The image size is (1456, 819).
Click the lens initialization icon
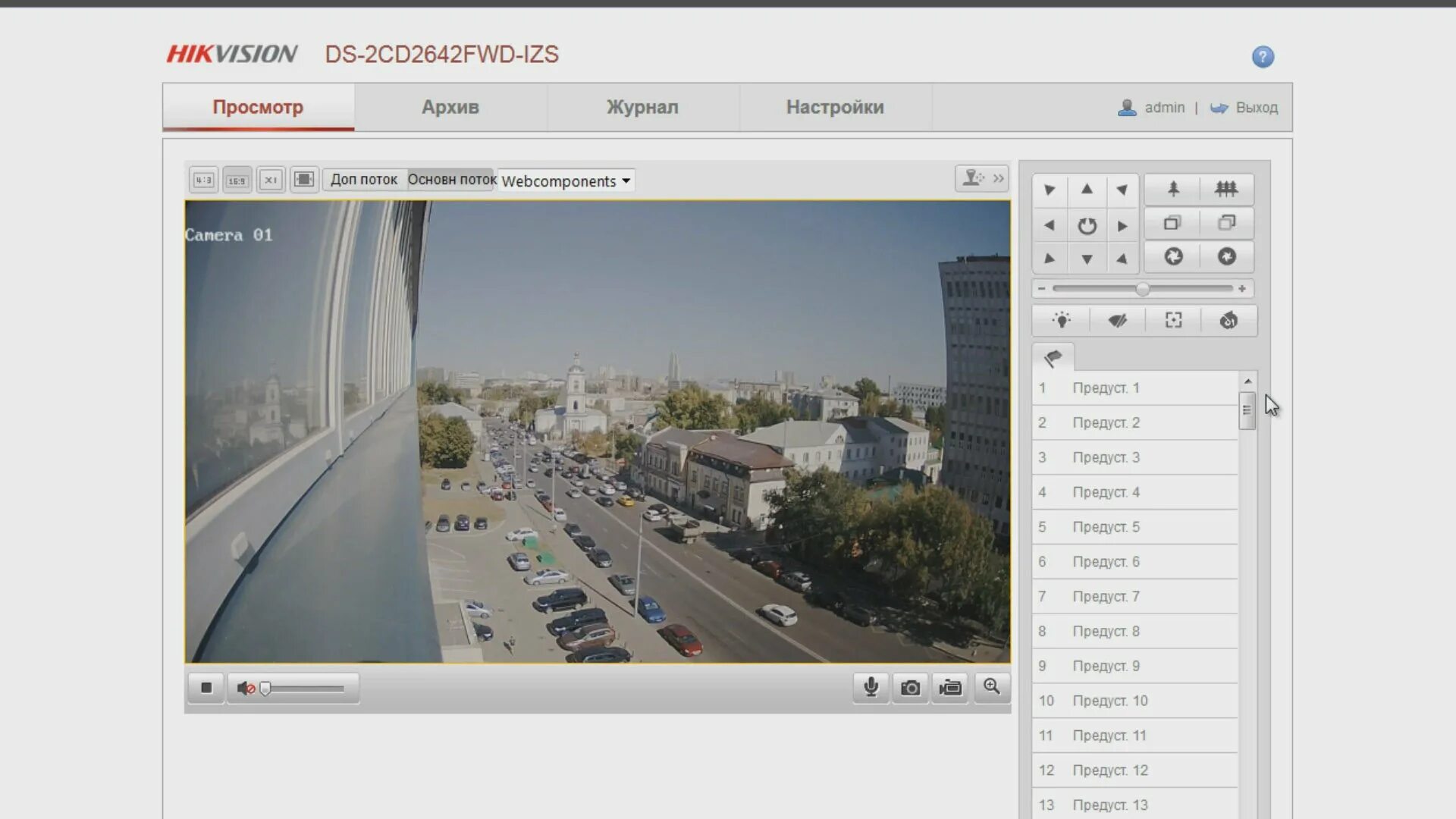1228,320
